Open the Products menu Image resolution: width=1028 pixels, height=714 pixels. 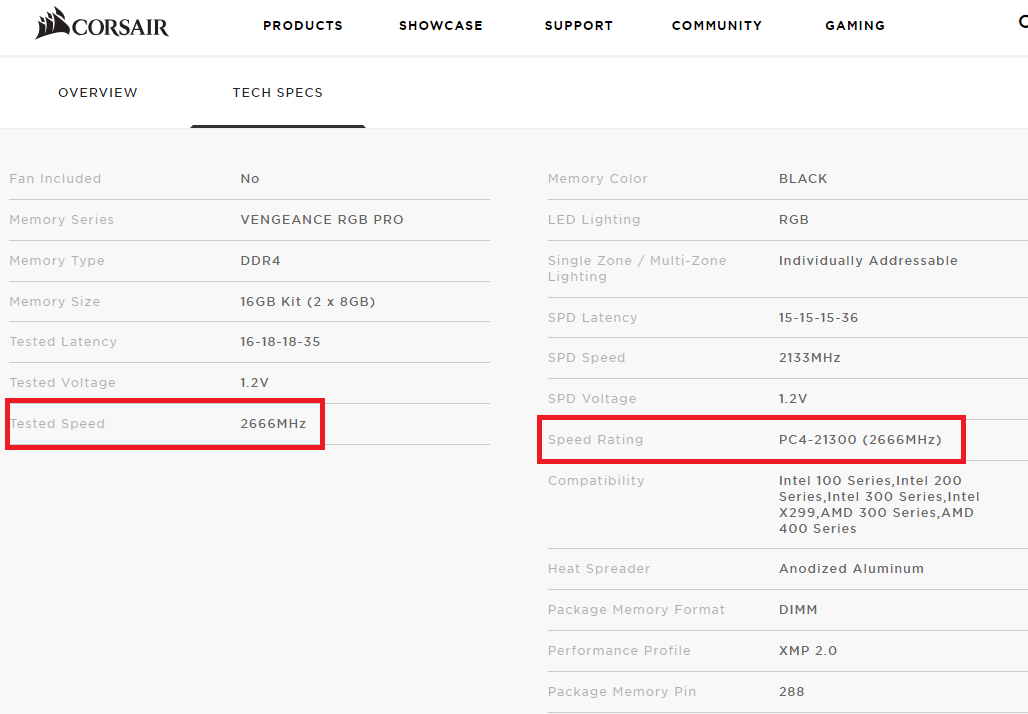click(x=303, y=26)
